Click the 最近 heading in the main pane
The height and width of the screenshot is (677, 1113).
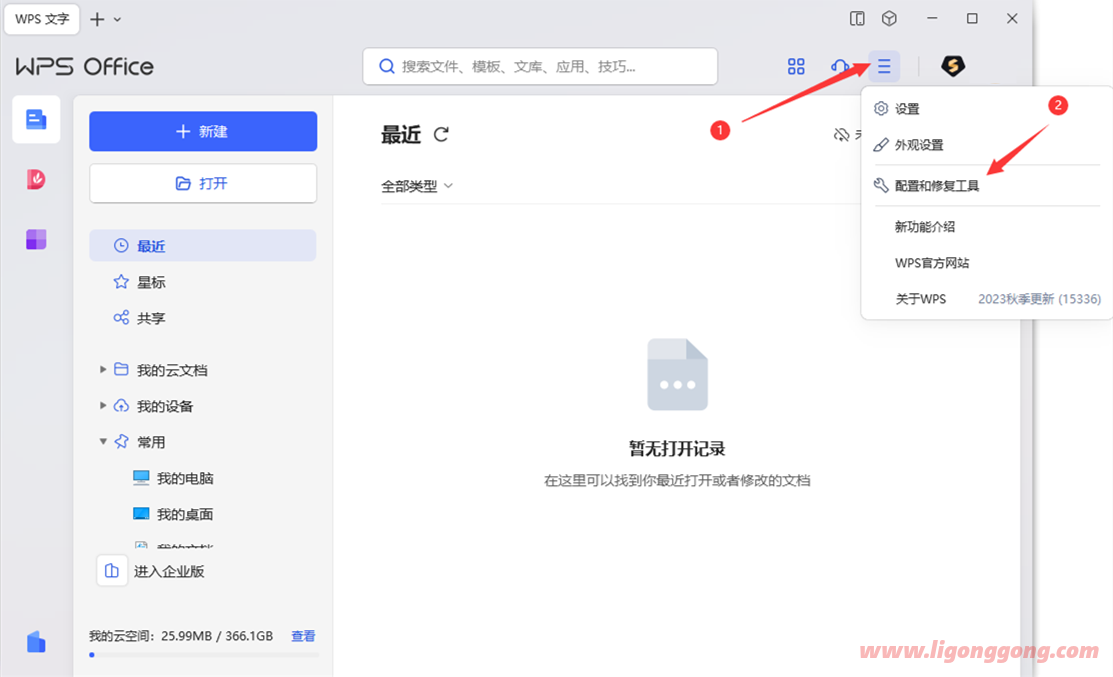coord(401,134)
